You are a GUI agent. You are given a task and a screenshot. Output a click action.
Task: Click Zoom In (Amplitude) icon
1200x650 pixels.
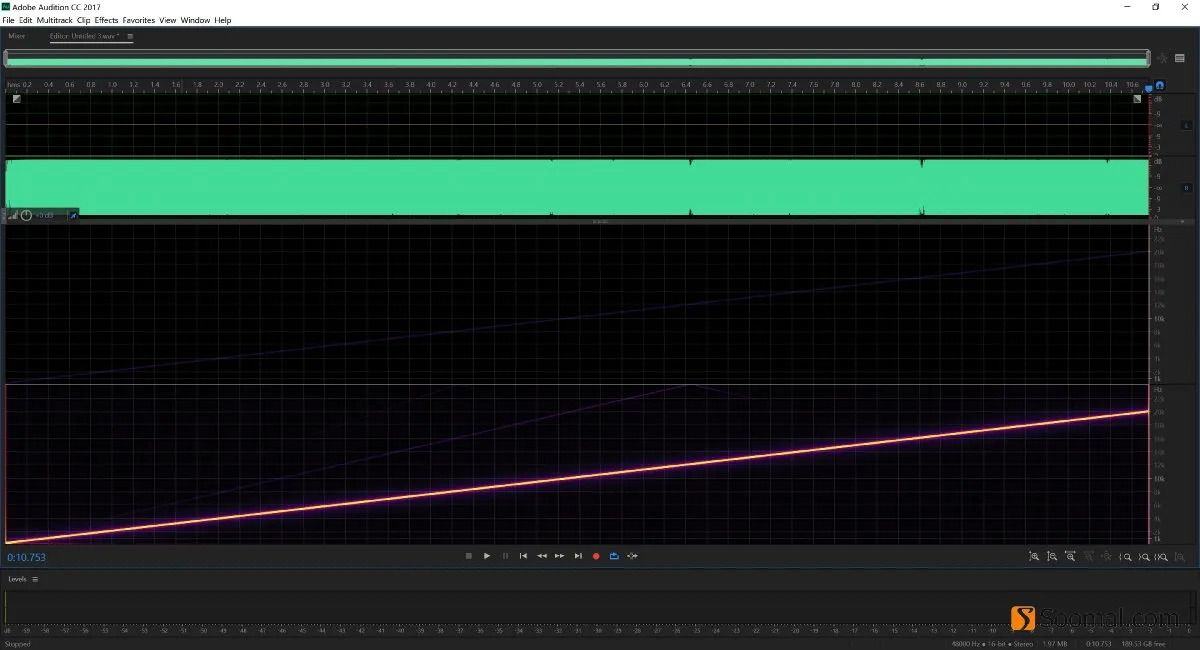point(1034,557)
